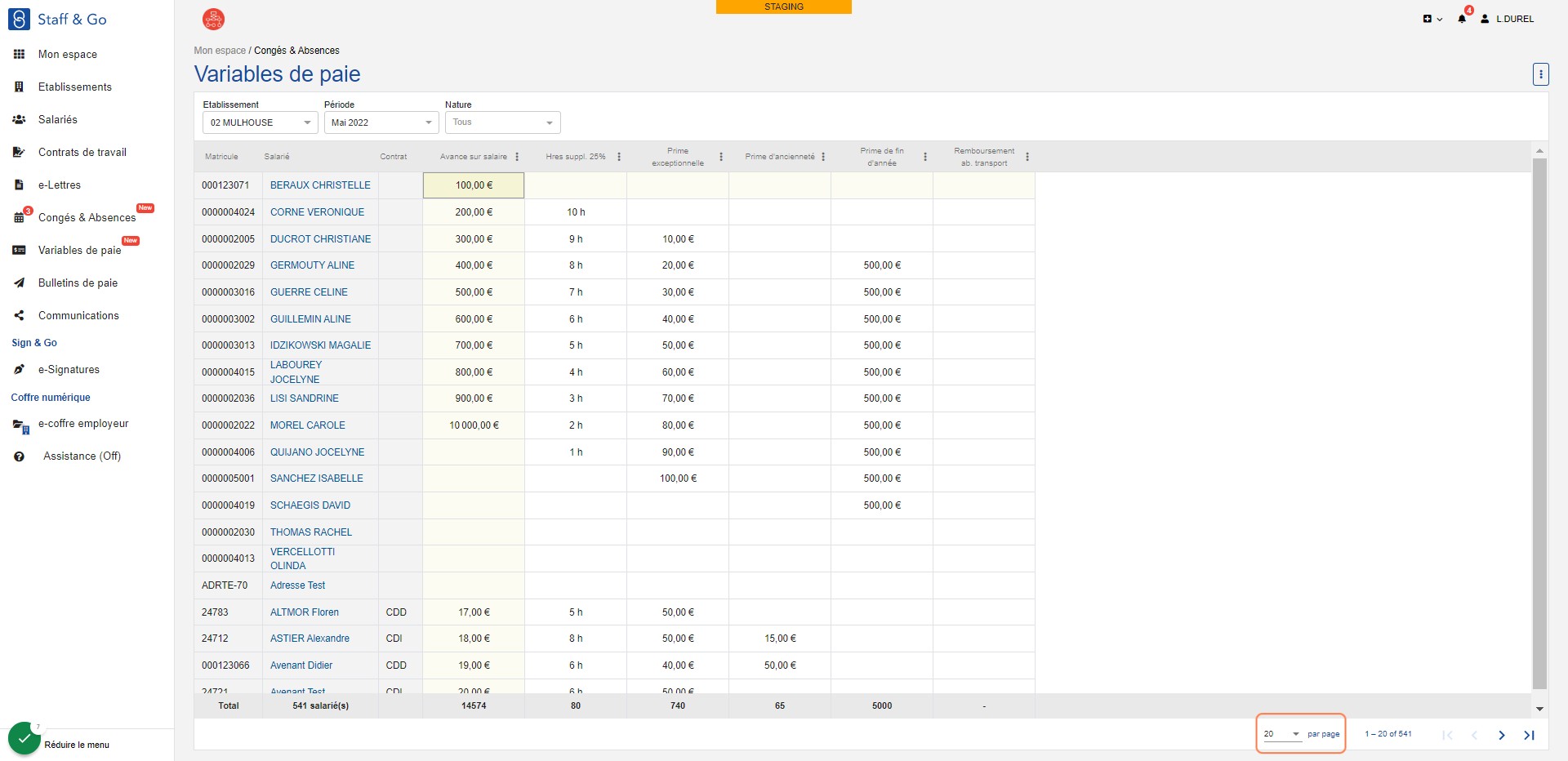
Task: Open Contrats de travail in sidebar
Action: [x=82, y=153]
